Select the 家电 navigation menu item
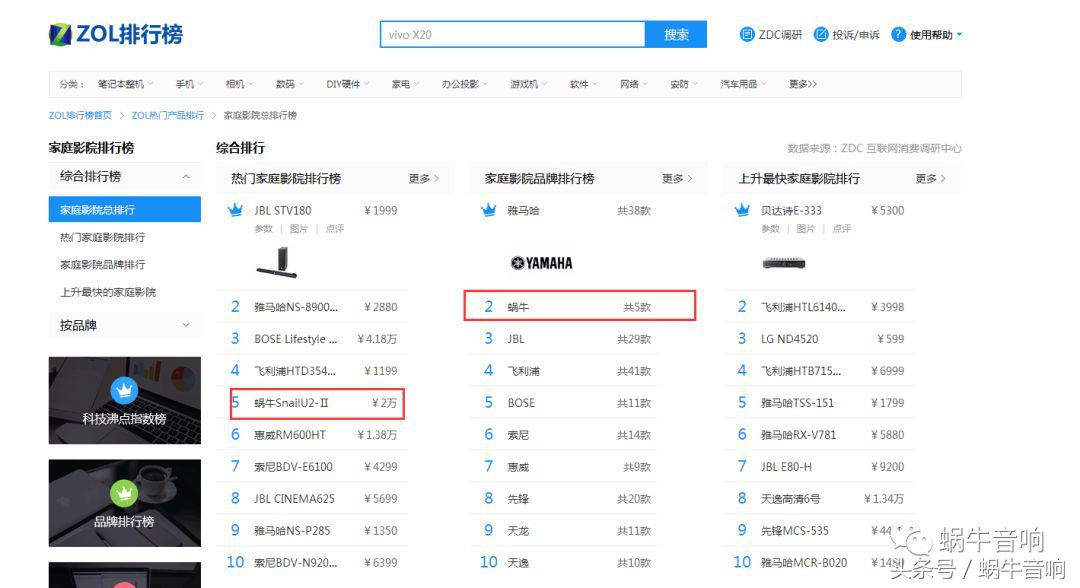The height and width of the screenshot is (588, 1080). point(402,84)
